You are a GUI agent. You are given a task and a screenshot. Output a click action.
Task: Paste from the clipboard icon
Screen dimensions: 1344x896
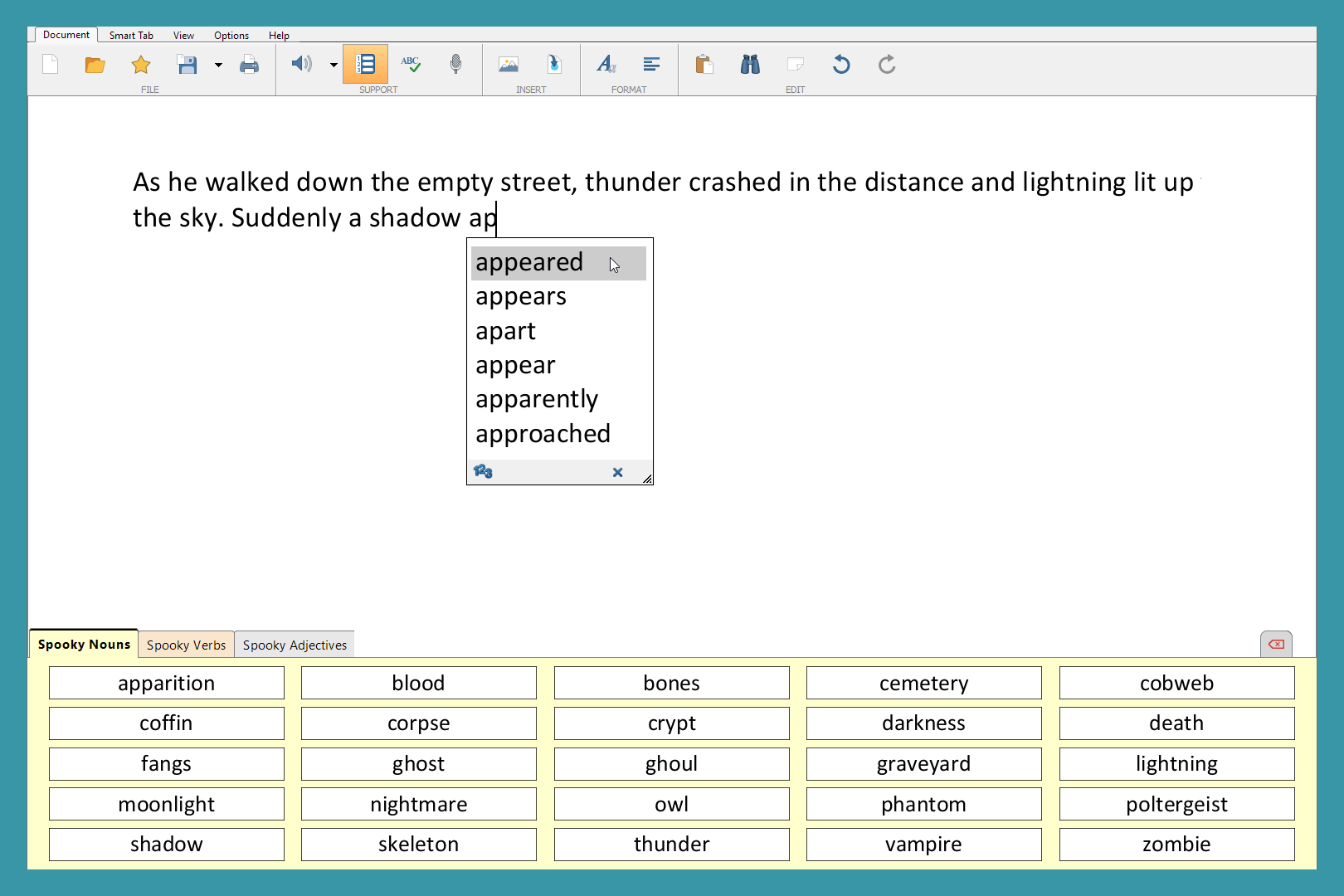(x=704, y=64)
